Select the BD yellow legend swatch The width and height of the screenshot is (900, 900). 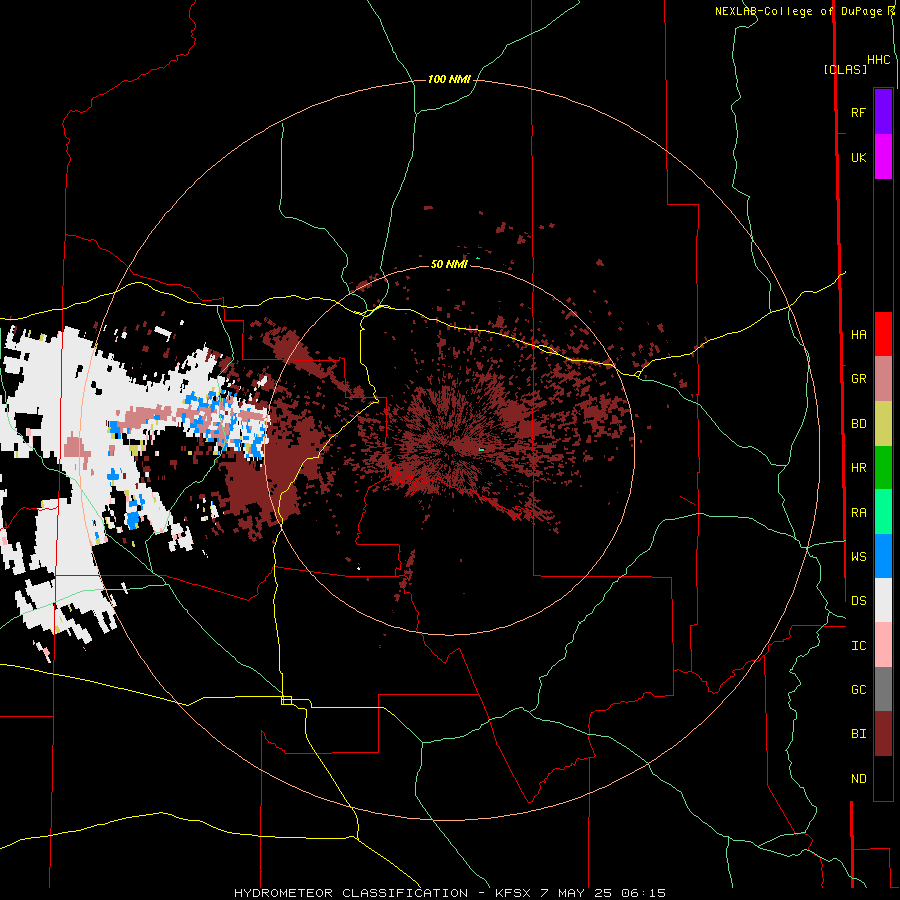pos(883,424)
